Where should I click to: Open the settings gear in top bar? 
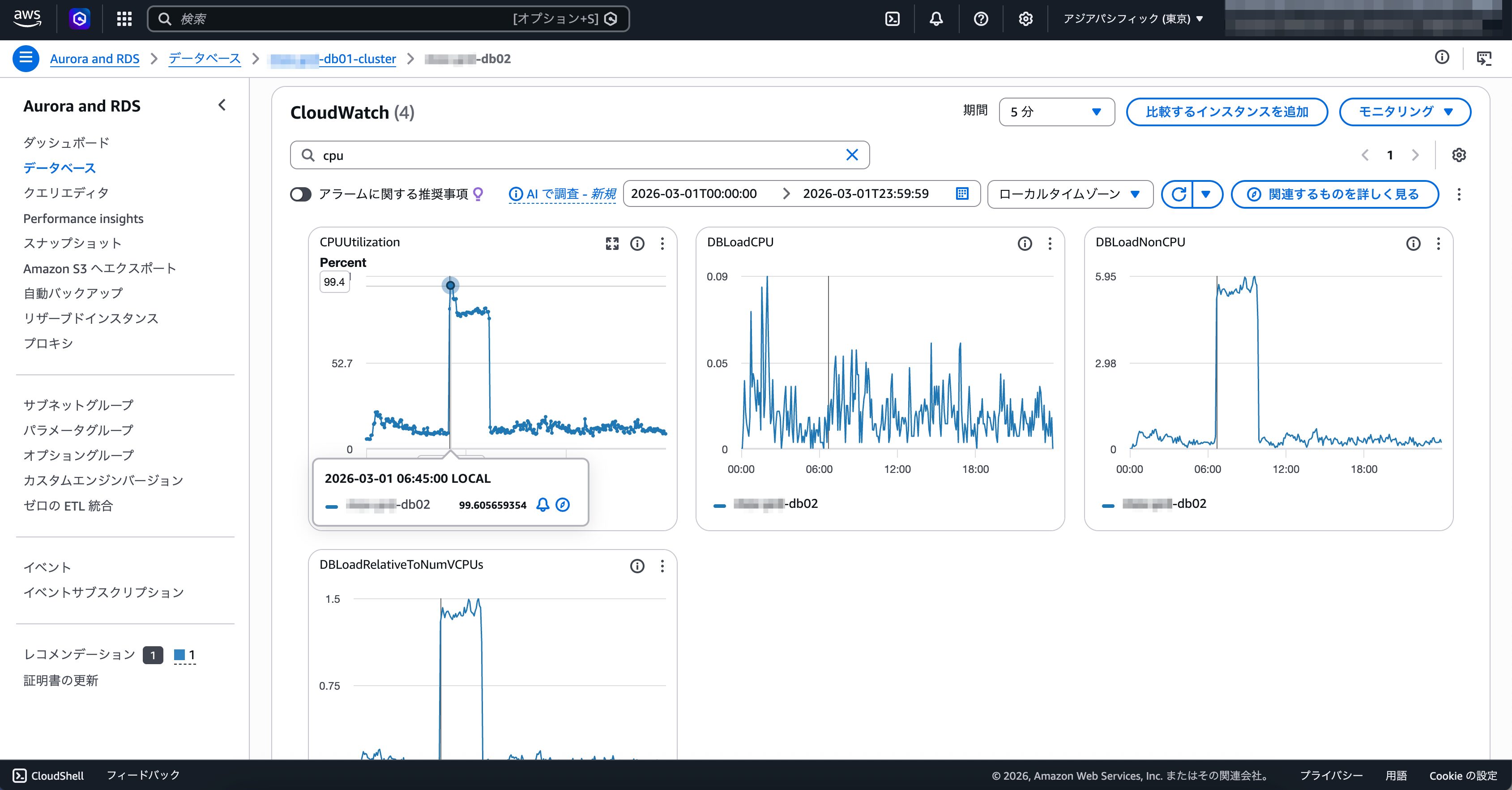pyautogui.click(x=1025, y=19)
